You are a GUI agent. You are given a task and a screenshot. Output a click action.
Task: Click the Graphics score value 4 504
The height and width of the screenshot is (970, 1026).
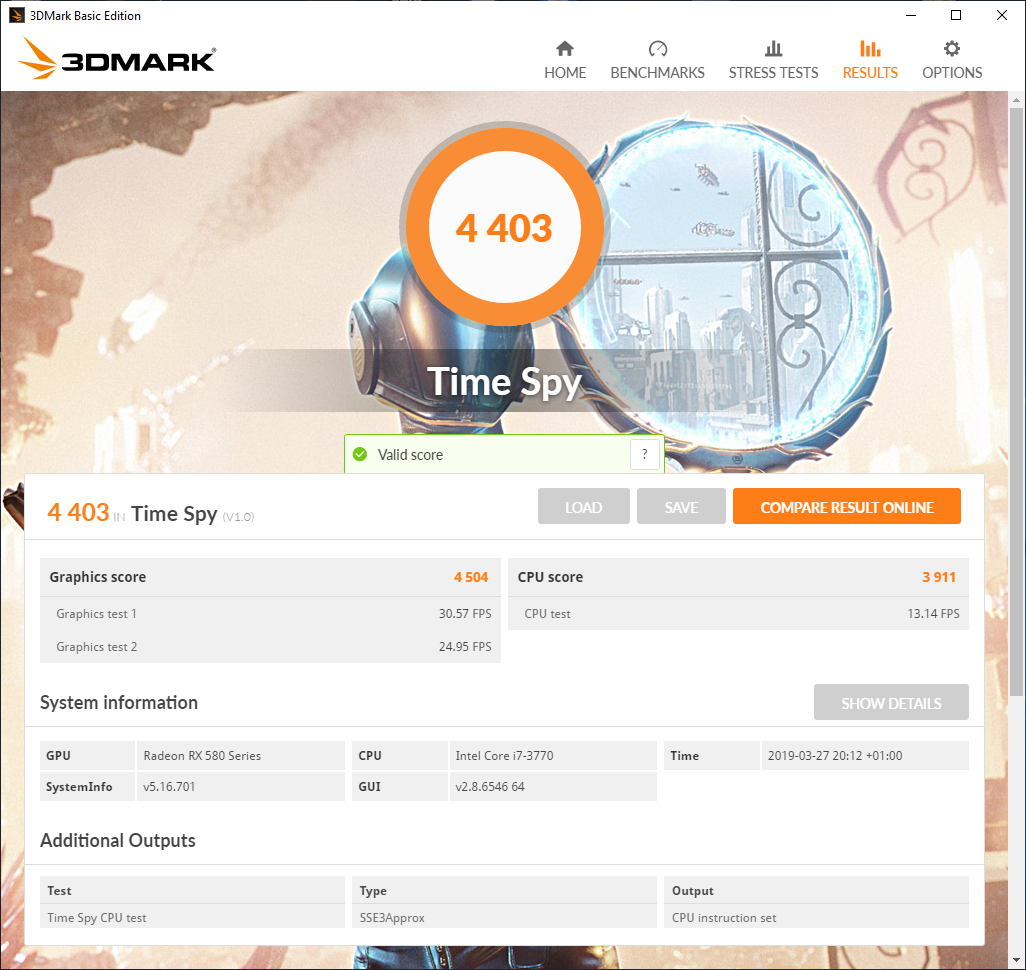point(471,577)
